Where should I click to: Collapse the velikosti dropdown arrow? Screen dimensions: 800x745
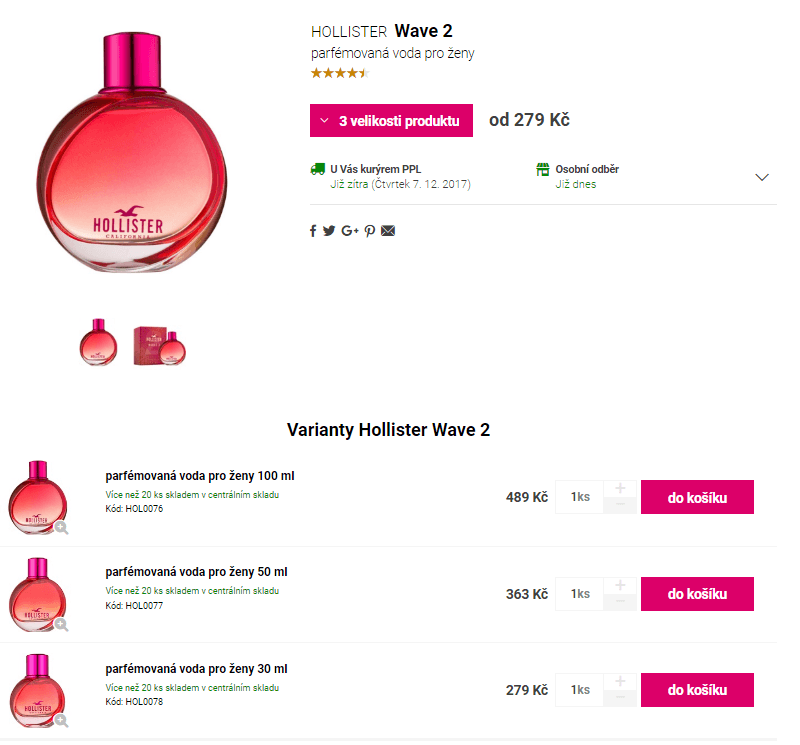(x=322, y=120)
